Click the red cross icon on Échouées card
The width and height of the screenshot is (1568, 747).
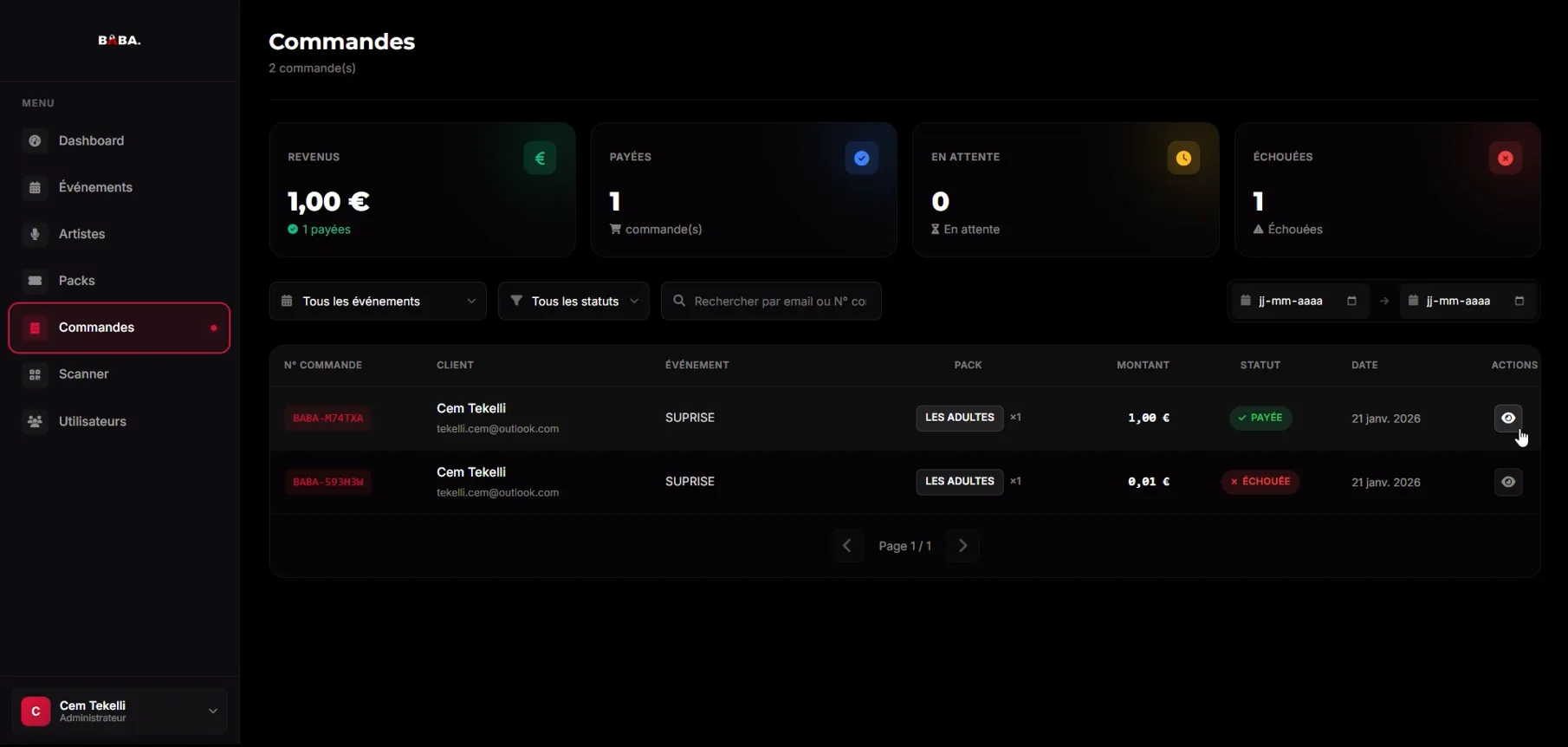click(1506, 158)
